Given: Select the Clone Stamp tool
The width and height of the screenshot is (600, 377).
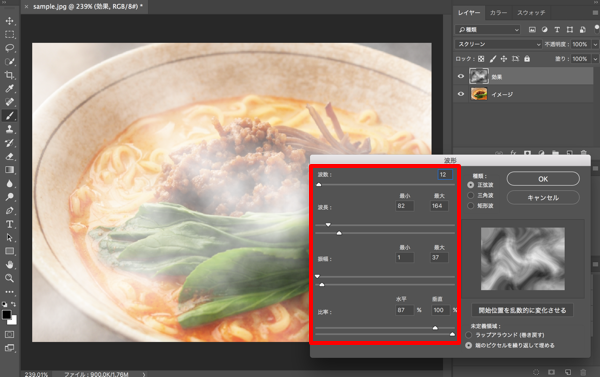Looking at the screenshot, I should coord(10,129).
